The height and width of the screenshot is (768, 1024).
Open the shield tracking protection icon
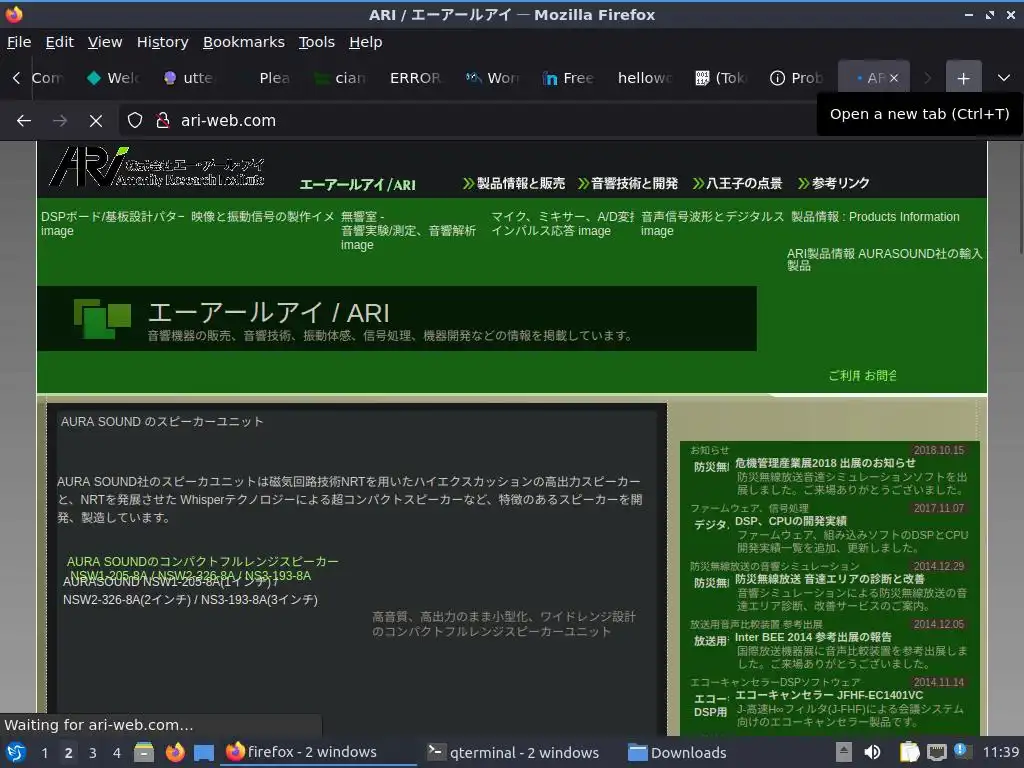click(135, 120)
